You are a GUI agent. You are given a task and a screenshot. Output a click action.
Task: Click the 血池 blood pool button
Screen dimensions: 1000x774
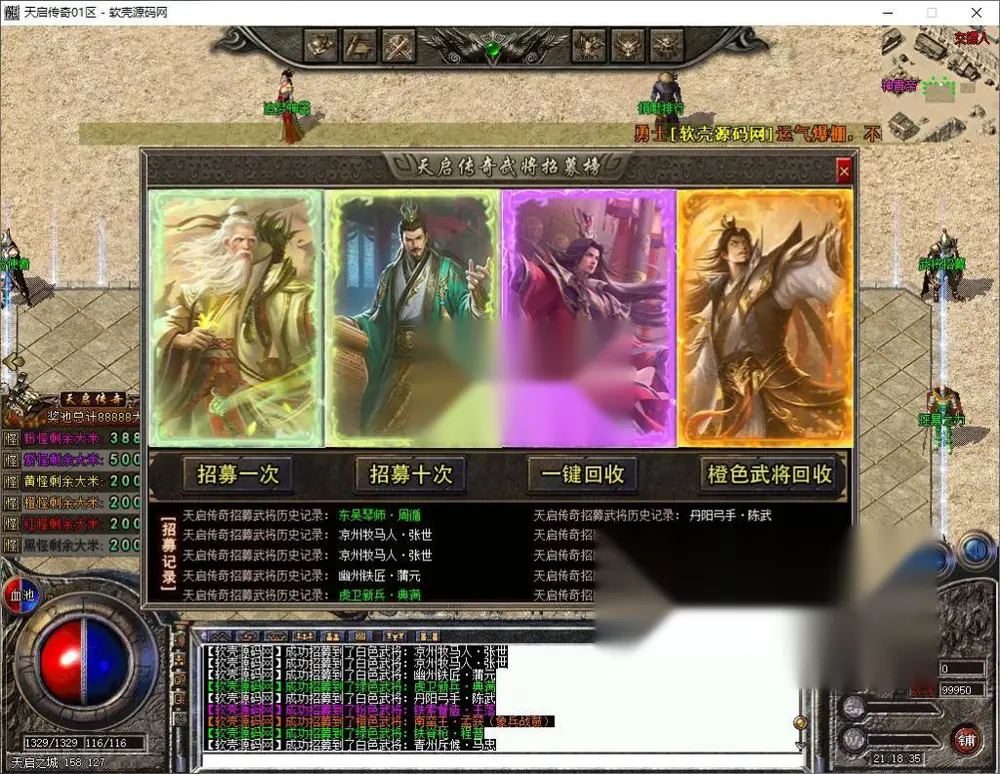(22, 595)
